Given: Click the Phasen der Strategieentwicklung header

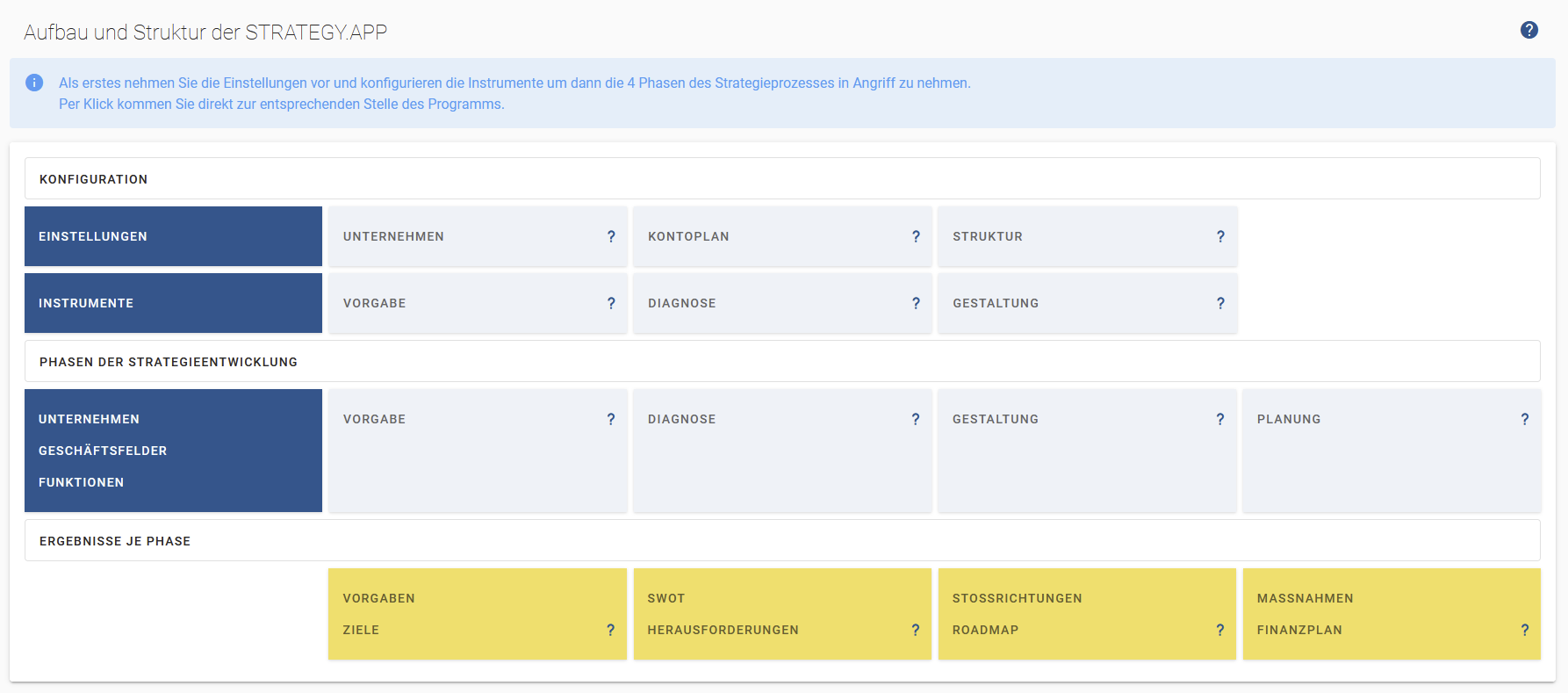Looking at the screenshot, I should pos(782,361).
